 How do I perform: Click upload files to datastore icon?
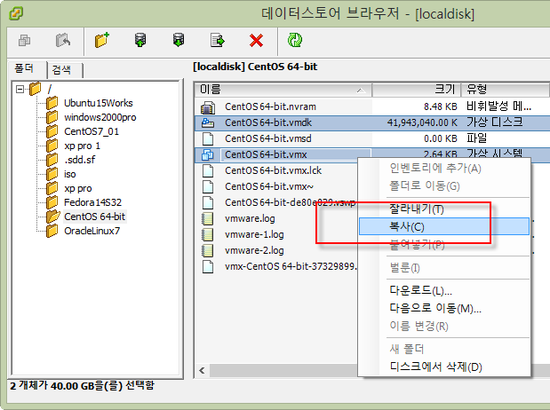tap(140, 40)
